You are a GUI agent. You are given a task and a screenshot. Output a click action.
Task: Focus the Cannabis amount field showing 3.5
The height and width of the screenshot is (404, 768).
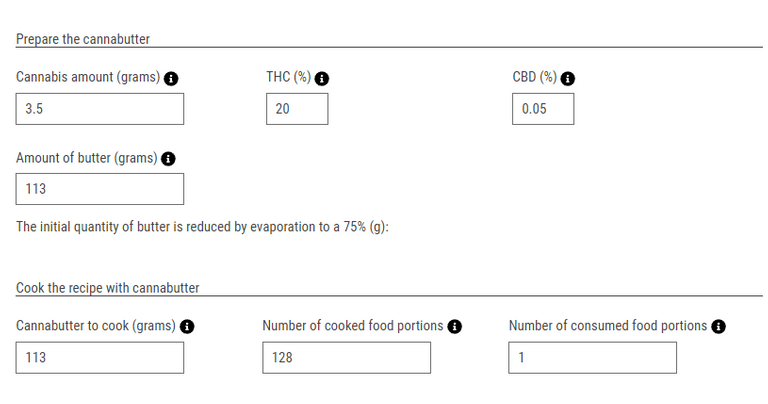(100, 109)
